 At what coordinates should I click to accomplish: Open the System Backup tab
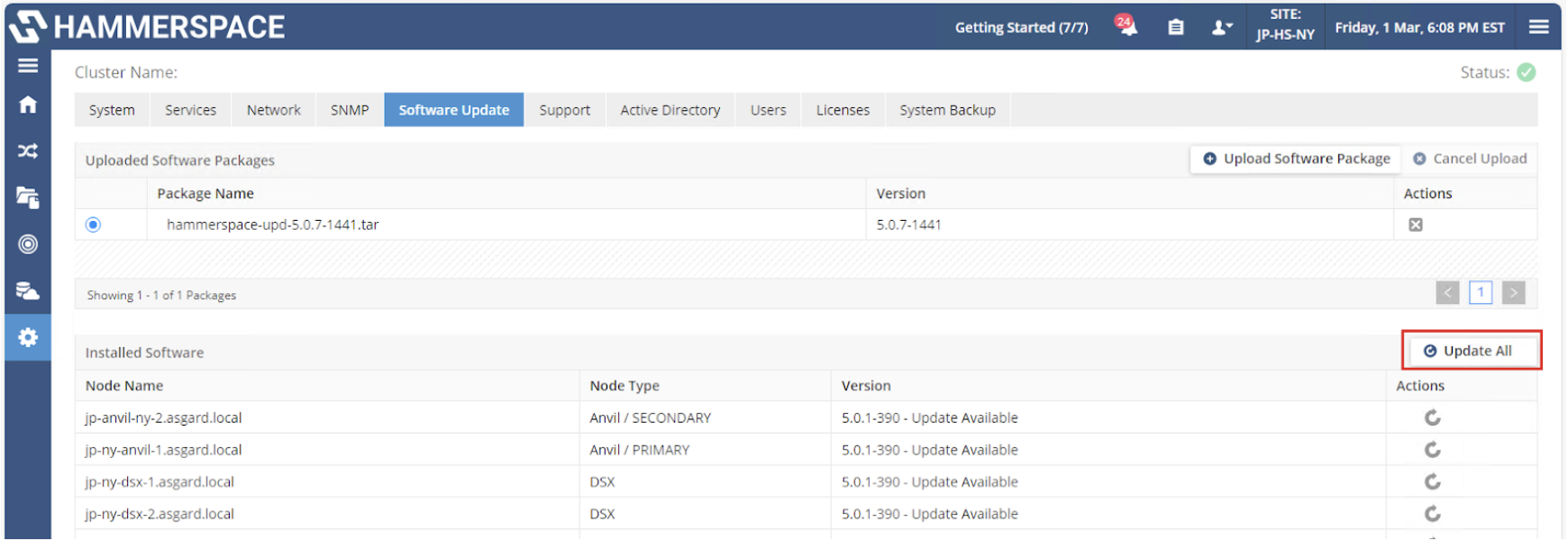click(948, 110)
